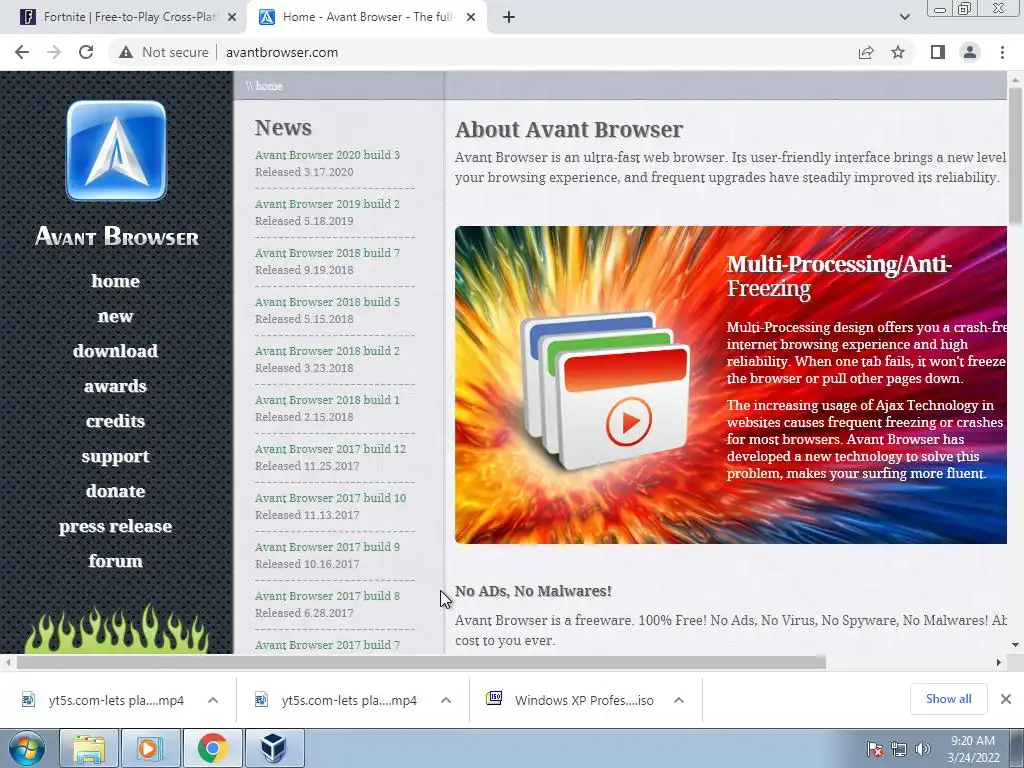Open the support page
The height and width of the screenshot is (768, 1024).
pos(116,456)
